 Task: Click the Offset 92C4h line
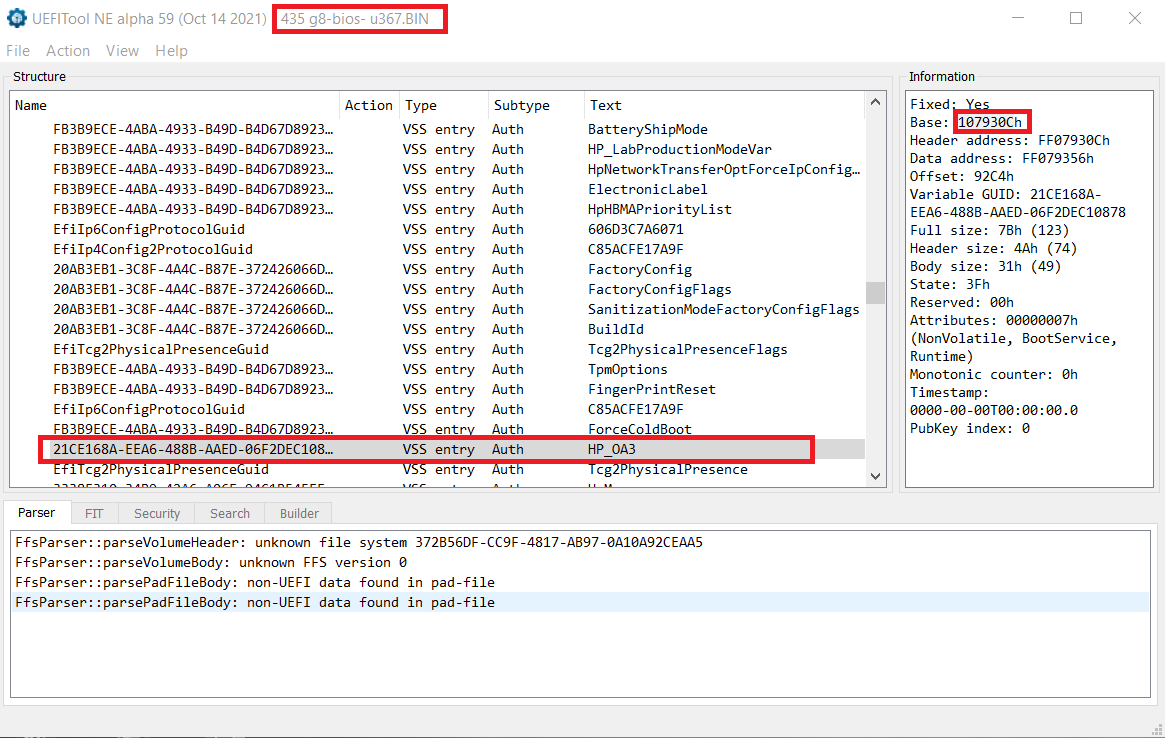(961, 176)
